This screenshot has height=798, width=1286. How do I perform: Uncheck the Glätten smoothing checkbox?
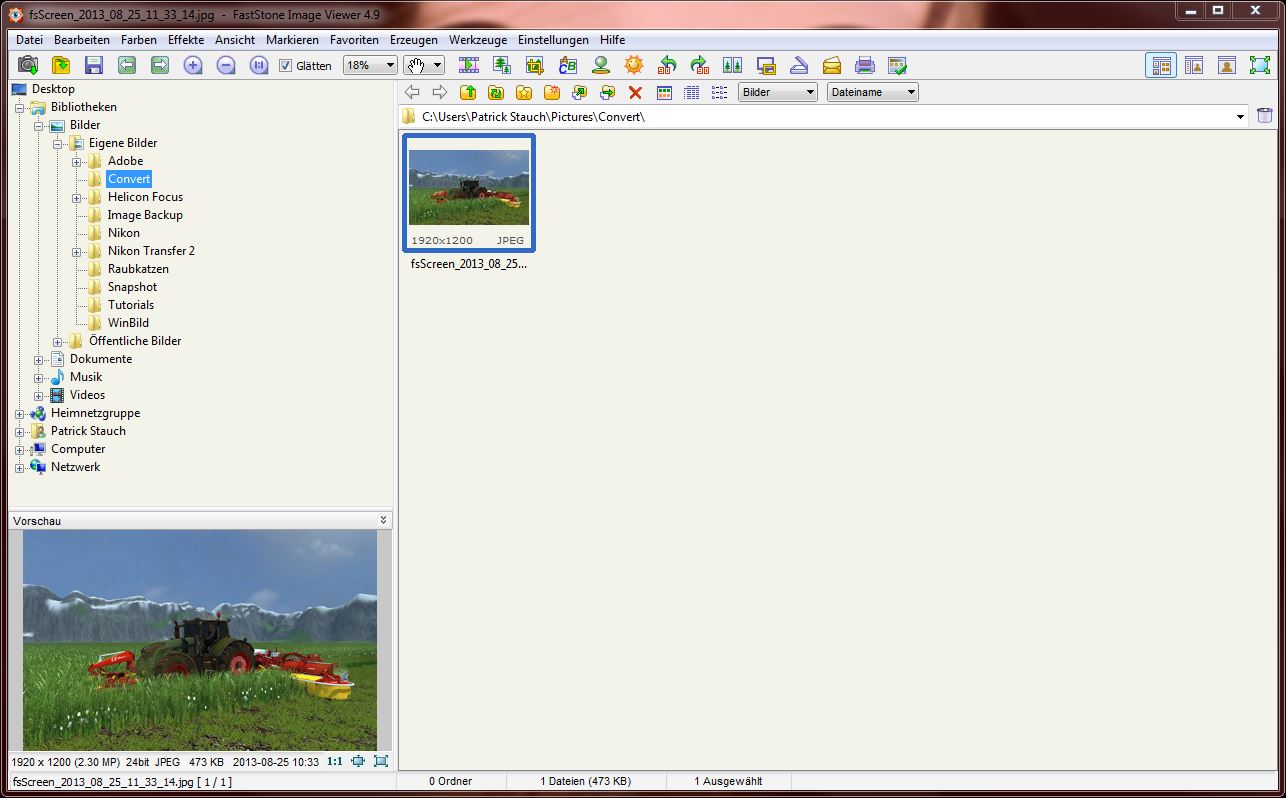[286, 66]
